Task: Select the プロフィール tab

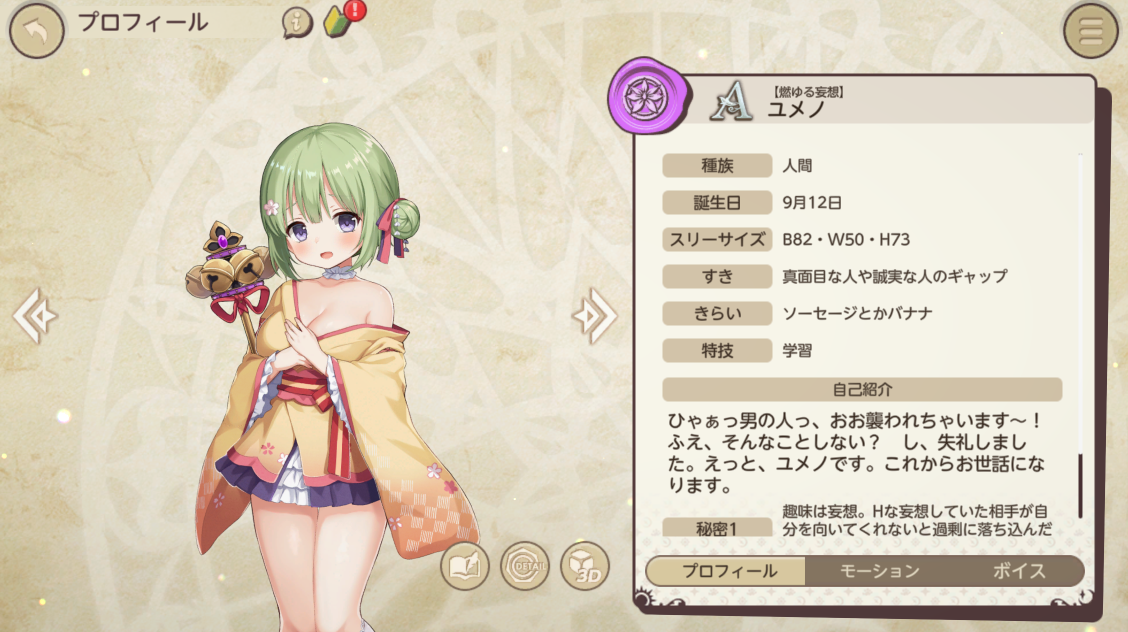Action: pyautogui.click(x=727, y=571)
